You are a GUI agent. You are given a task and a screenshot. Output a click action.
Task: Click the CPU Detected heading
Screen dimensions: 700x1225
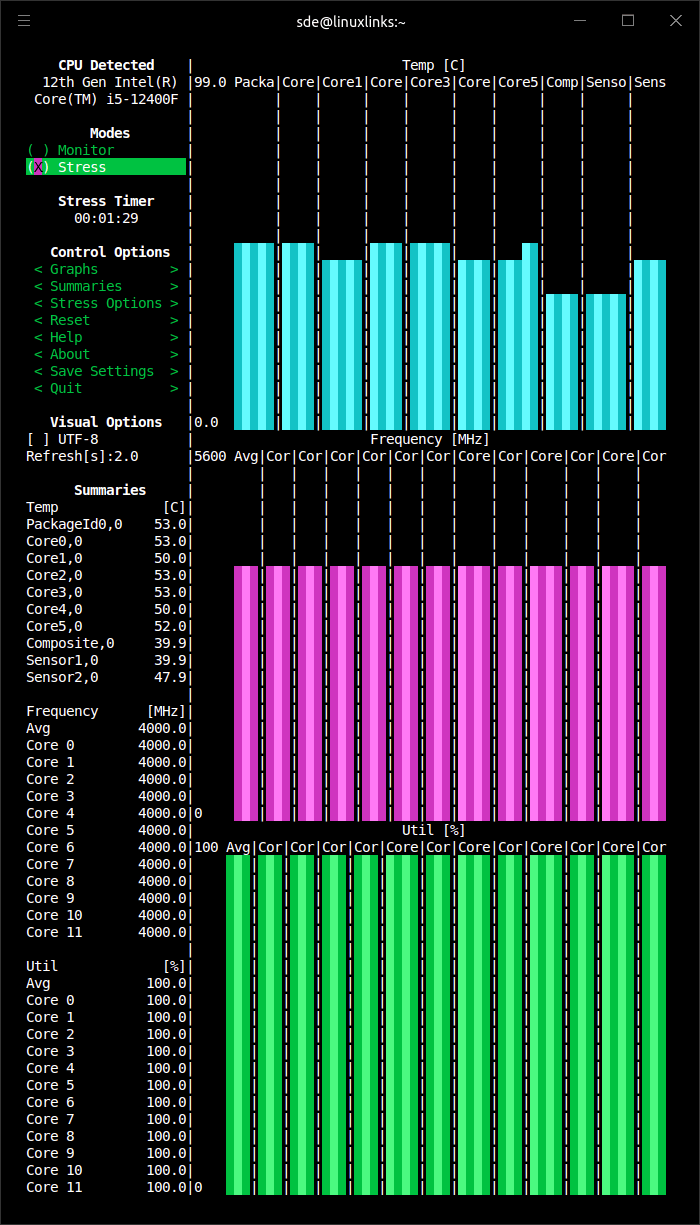coord(106,65)
